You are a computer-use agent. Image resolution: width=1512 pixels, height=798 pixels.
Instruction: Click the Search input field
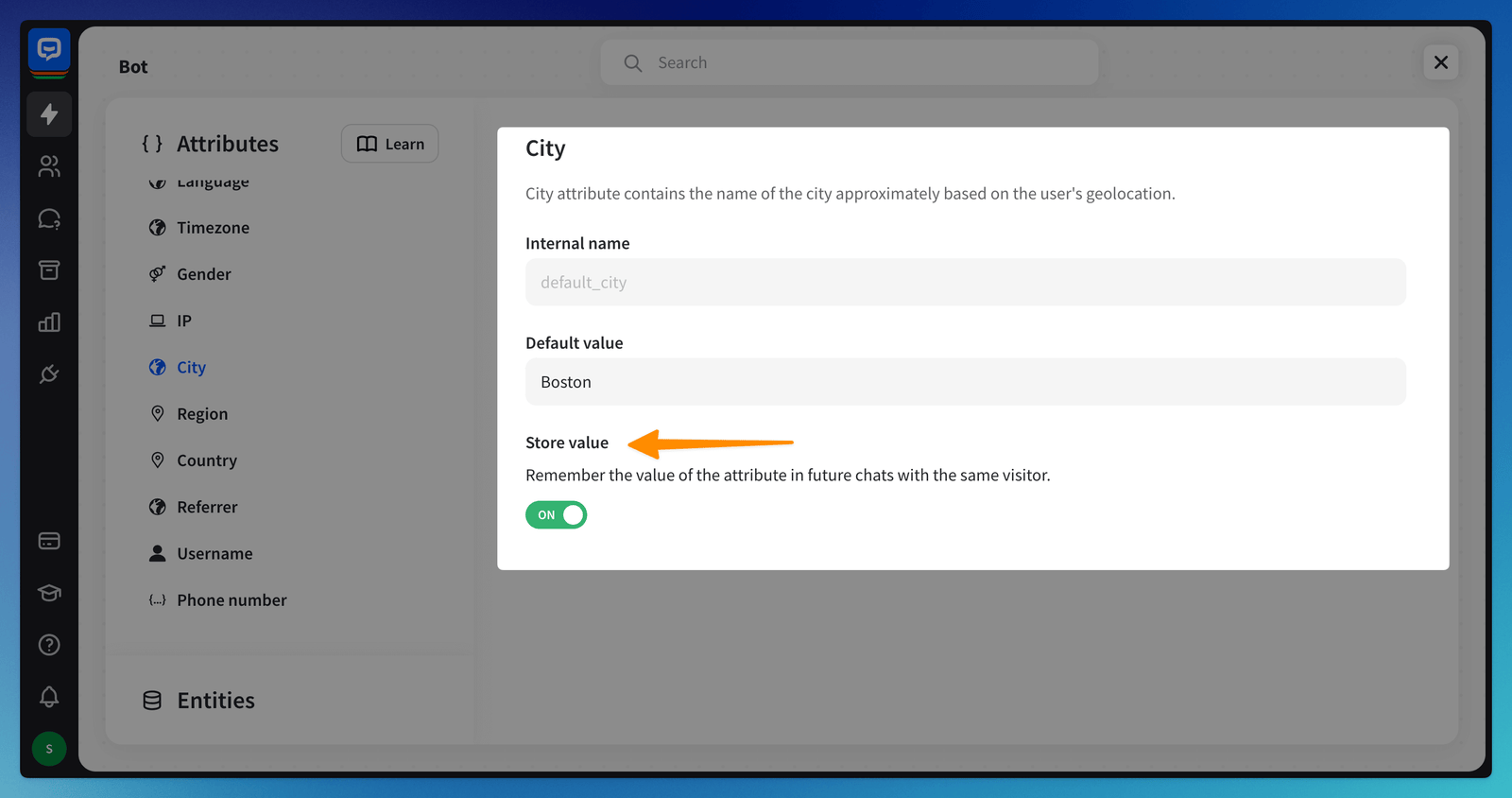pyautogui.click(x=850, y=62)
